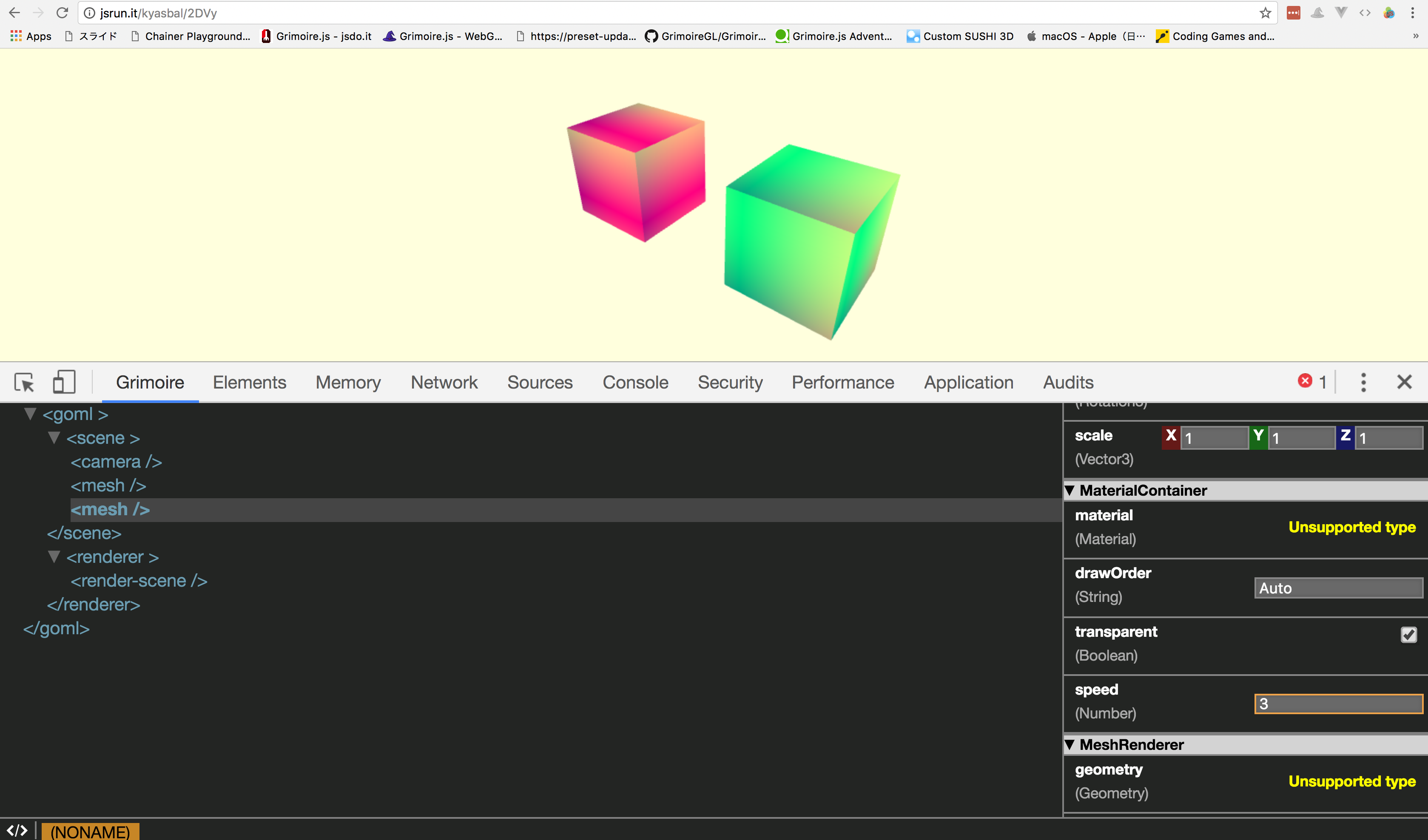Click the site info icon in address bar

point(90,13)
